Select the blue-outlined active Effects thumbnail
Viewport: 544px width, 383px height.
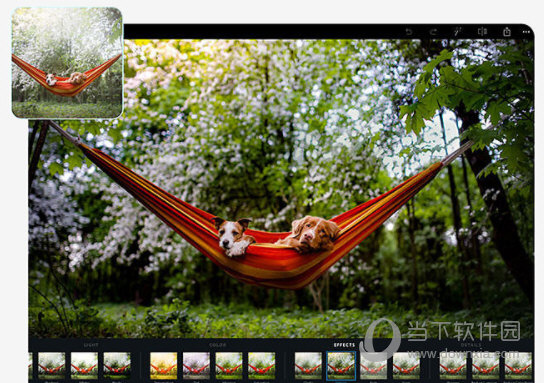pyautogui.click(x=341, y=366)
